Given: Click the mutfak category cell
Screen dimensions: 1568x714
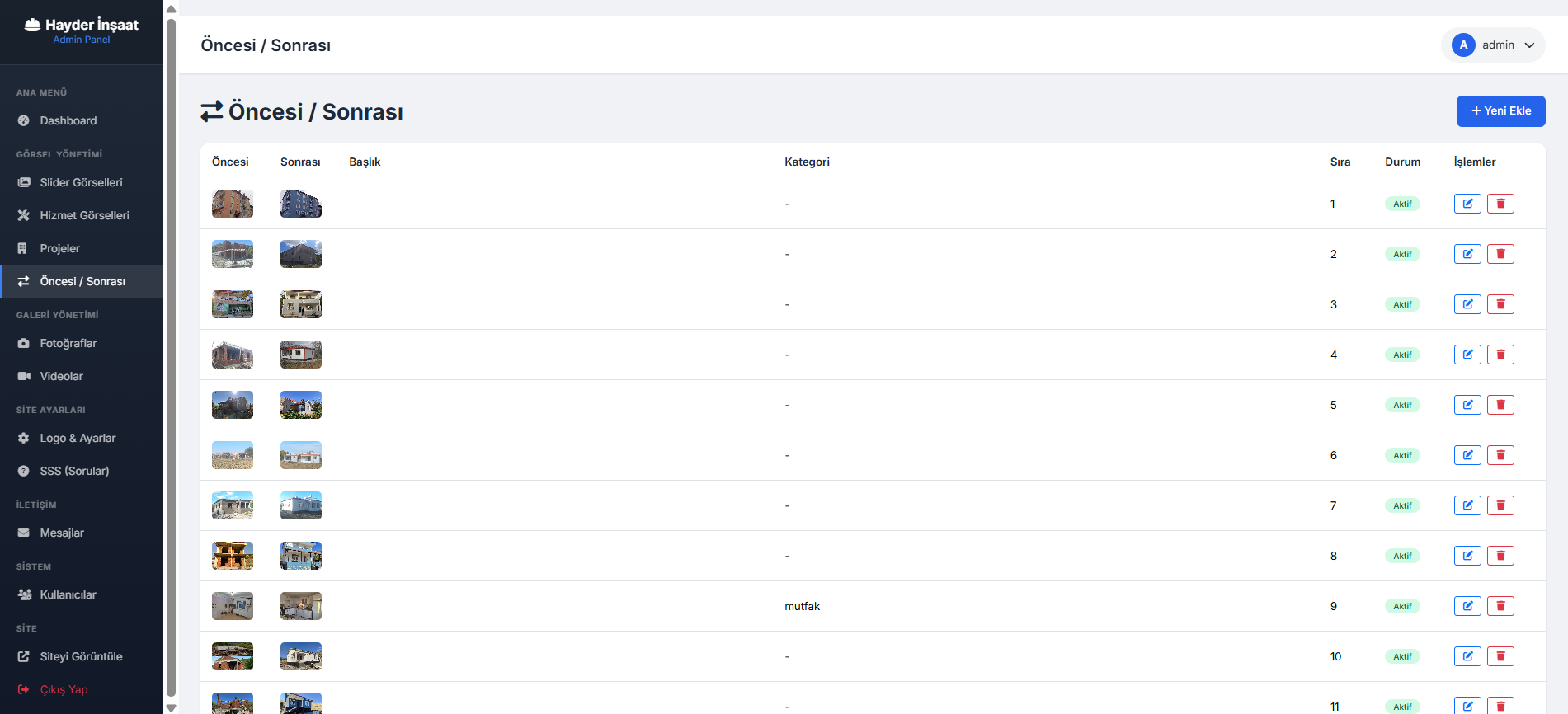Looking at the screenshot, I should [802, 606].
